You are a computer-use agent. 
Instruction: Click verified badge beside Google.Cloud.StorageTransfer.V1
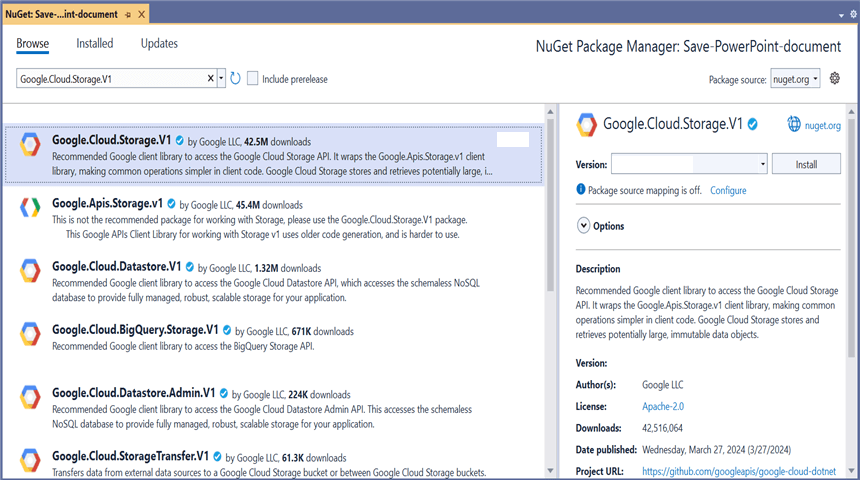217,456
